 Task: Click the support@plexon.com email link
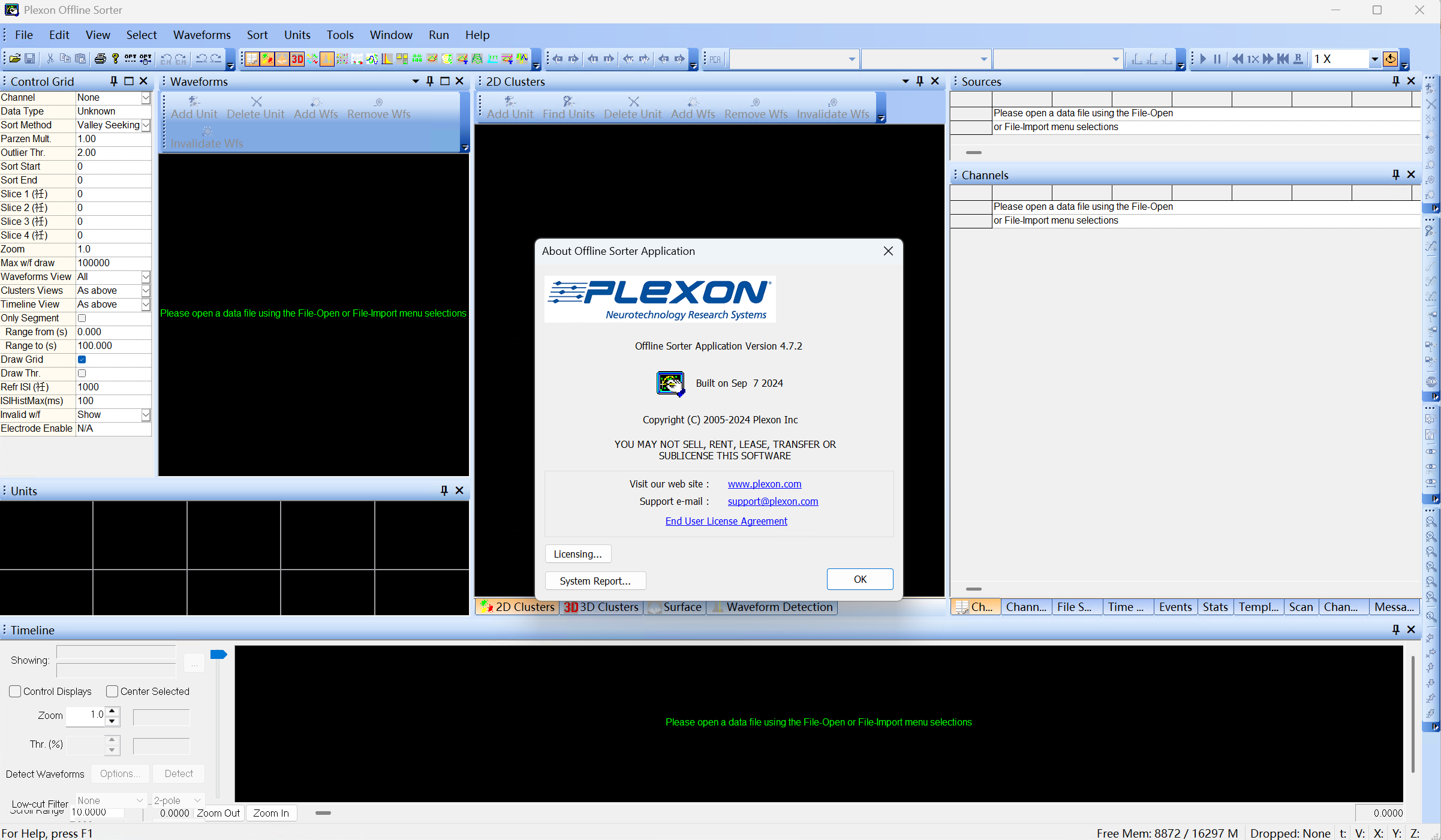(773, 501)
